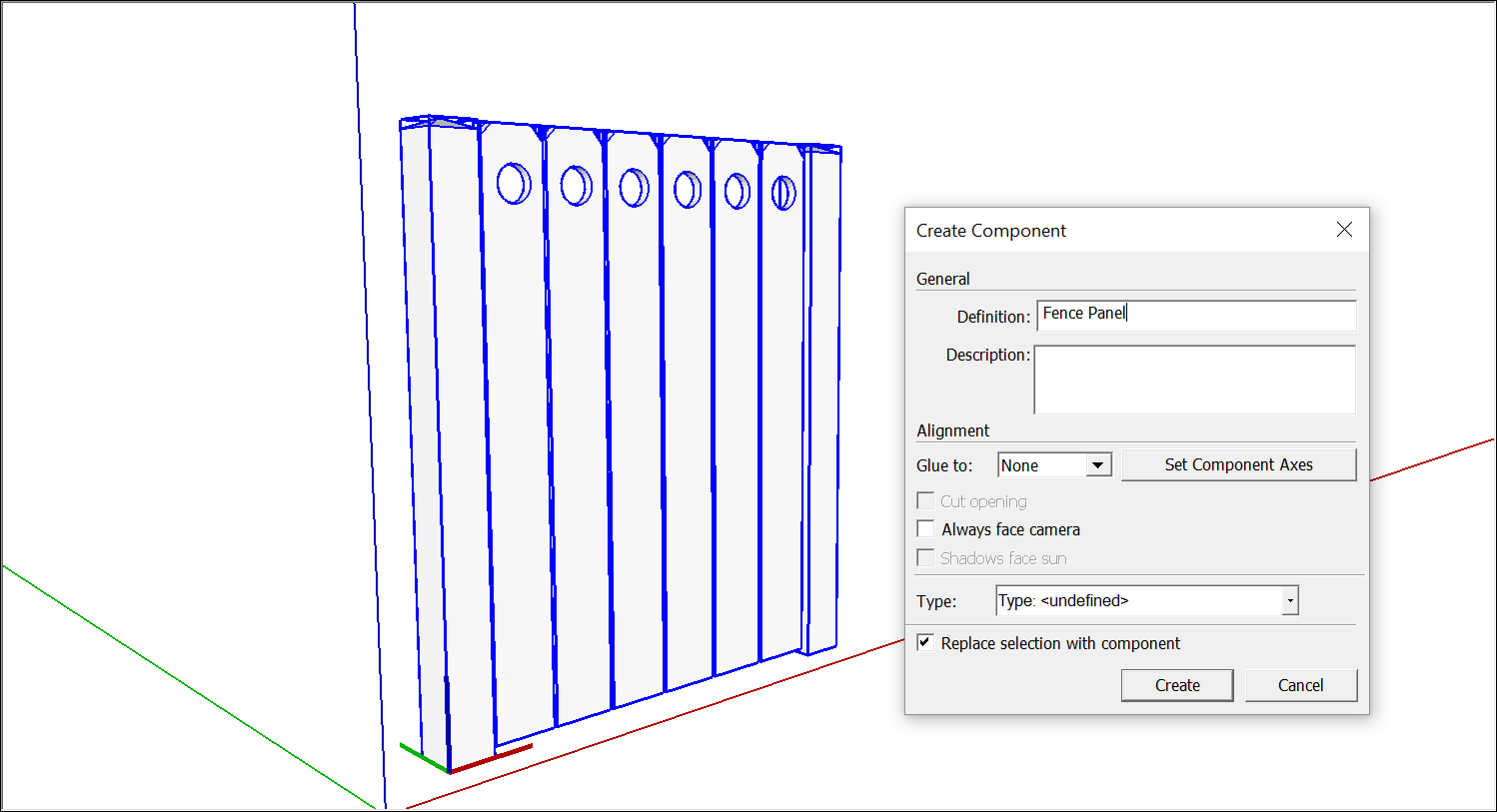Uncheck Replace selection with component
The height and width of the screenshot is (812, 1497).
[x=926, y=643]
